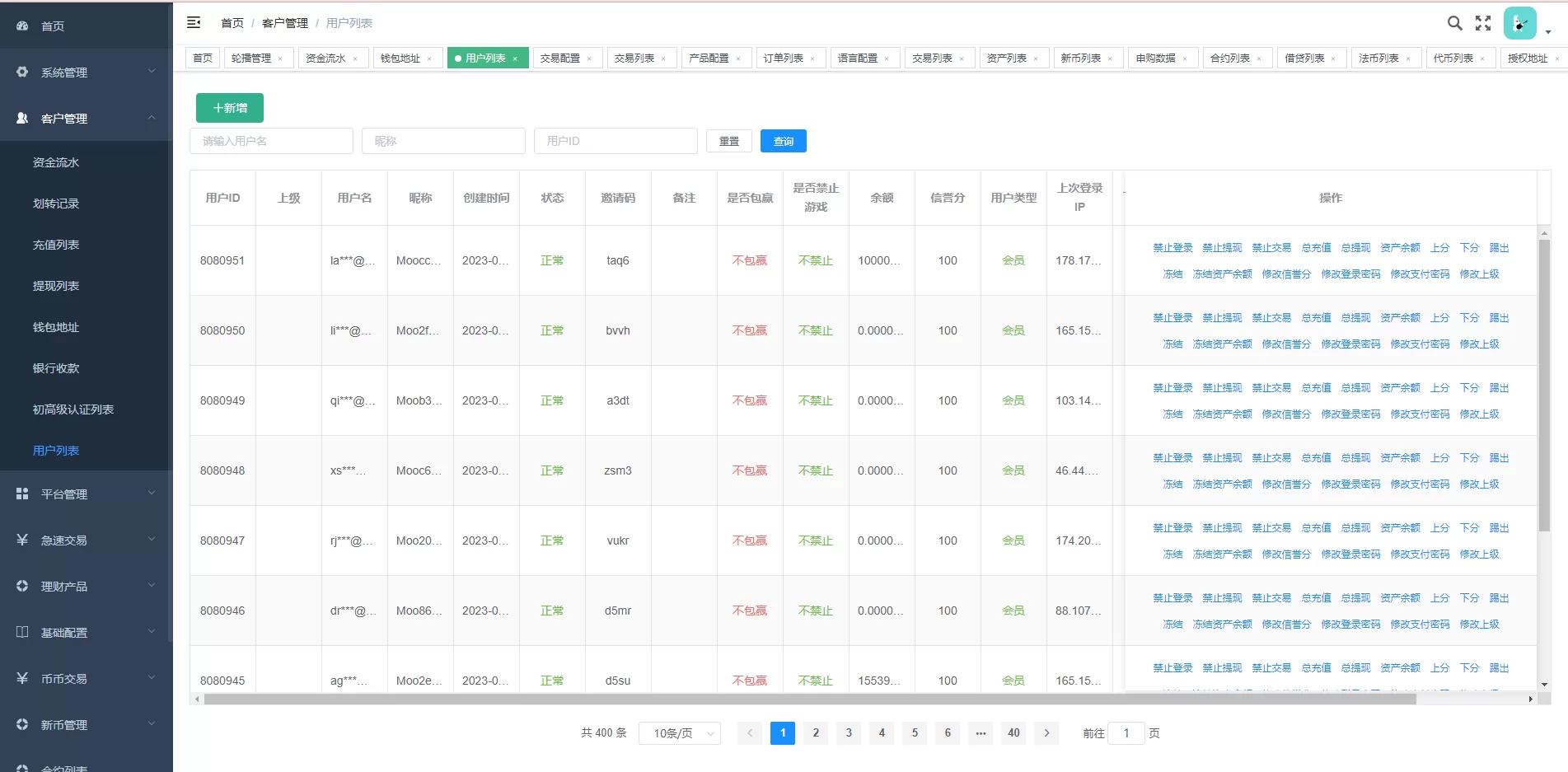This screenshot has height=772, width=1568.
Task: Click the 首页 dashboard icon in sidebar
Action: [22, 26]
